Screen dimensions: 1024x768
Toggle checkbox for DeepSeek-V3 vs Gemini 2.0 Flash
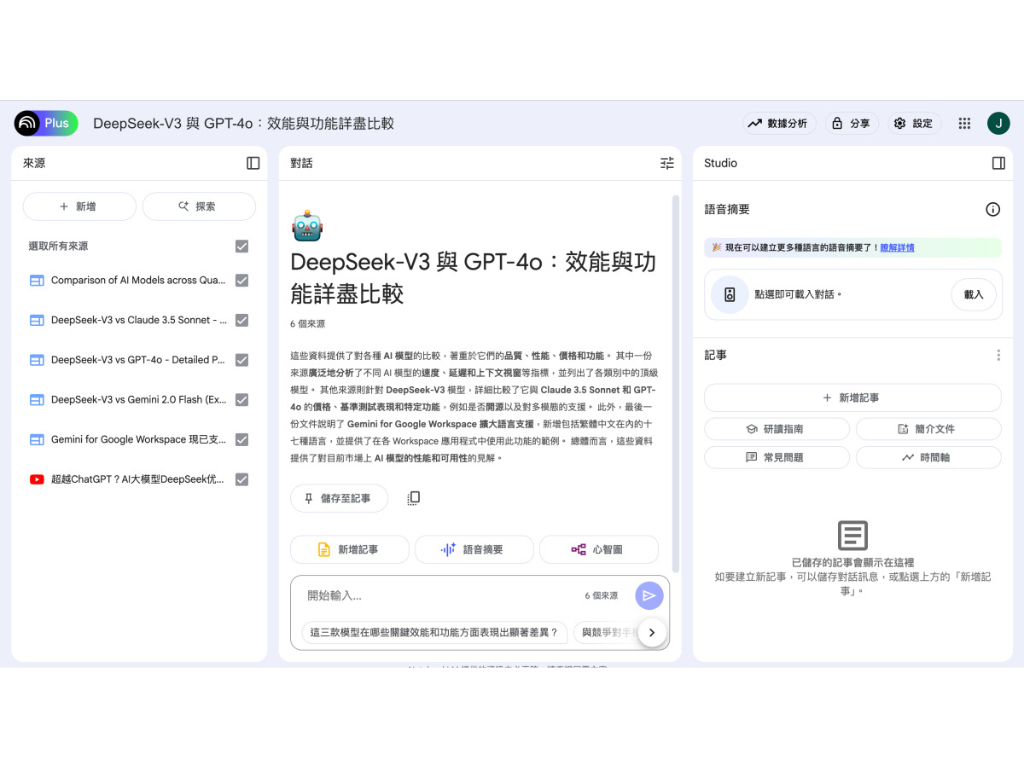pyautogui.click(x=242, y=400)
